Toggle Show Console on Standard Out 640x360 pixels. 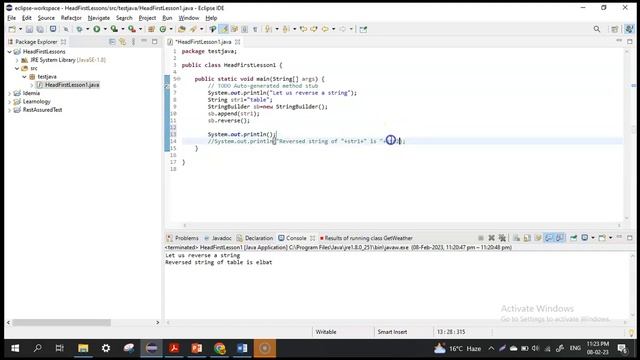549,238
